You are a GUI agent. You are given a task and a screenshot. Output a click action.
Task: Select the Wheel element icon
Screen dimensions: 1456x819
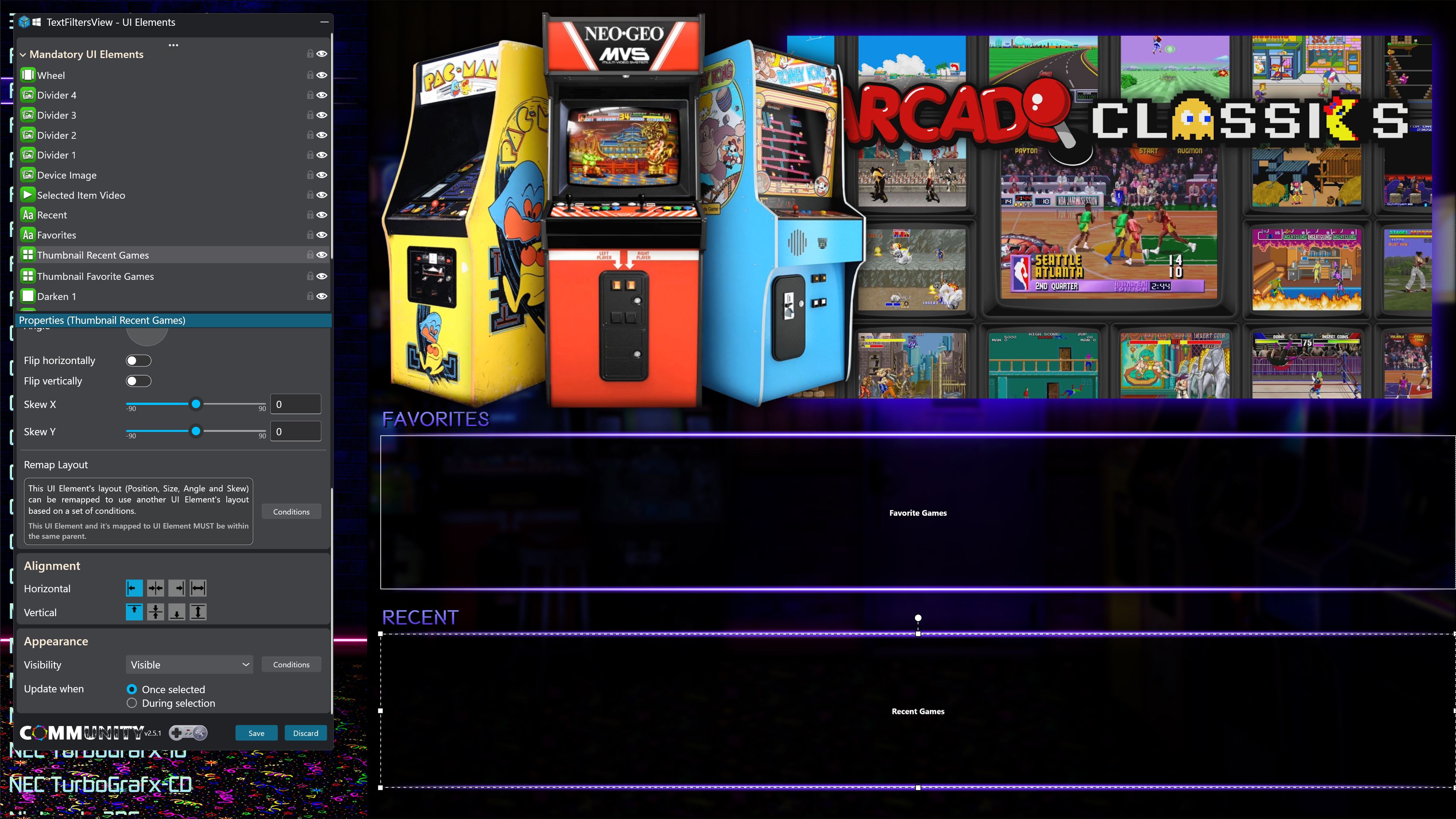(x=28, y=75)
